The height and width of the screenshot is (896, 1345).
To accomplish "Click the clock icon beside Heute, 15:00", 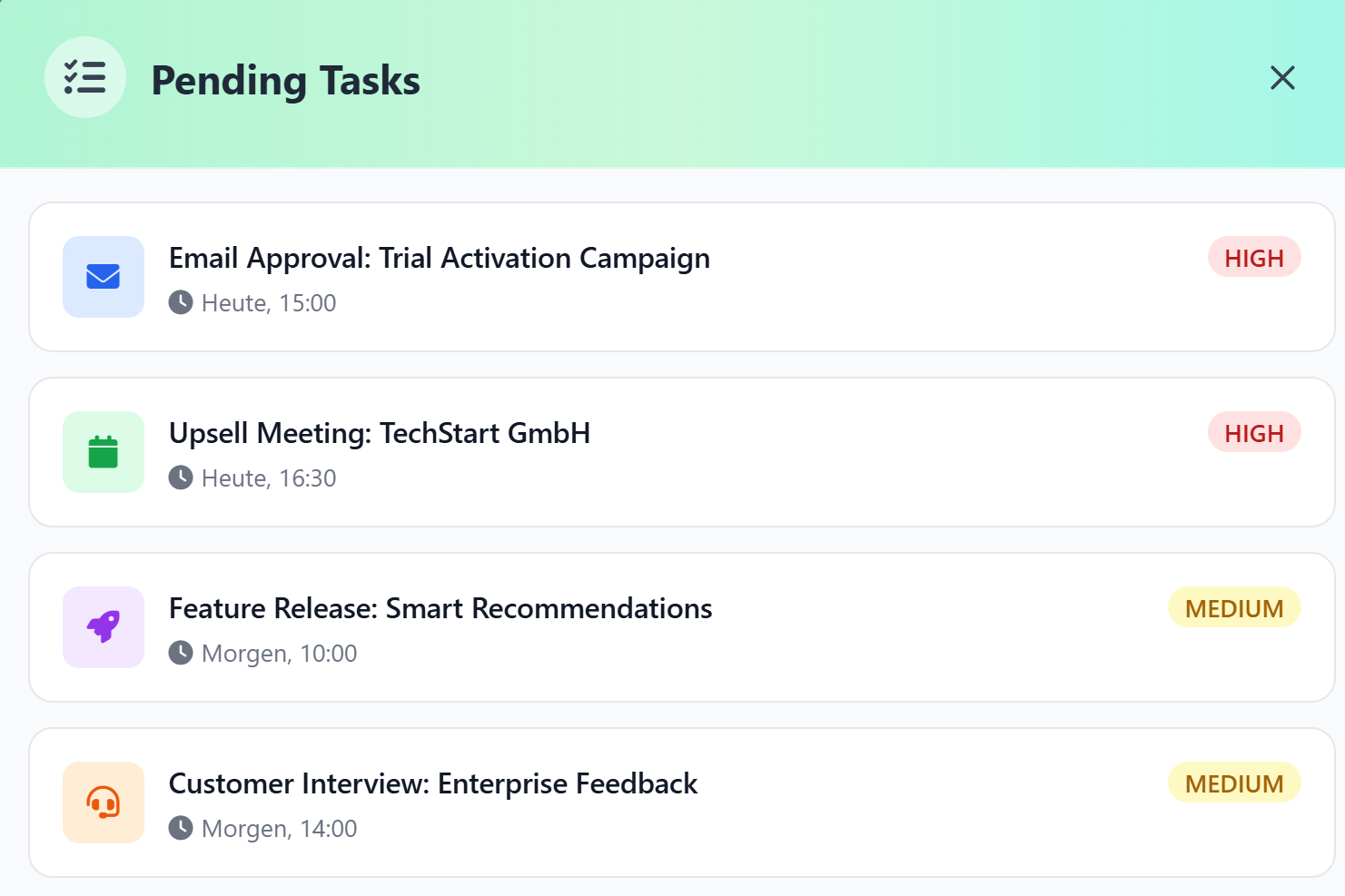I will click(x=181, y=302).
